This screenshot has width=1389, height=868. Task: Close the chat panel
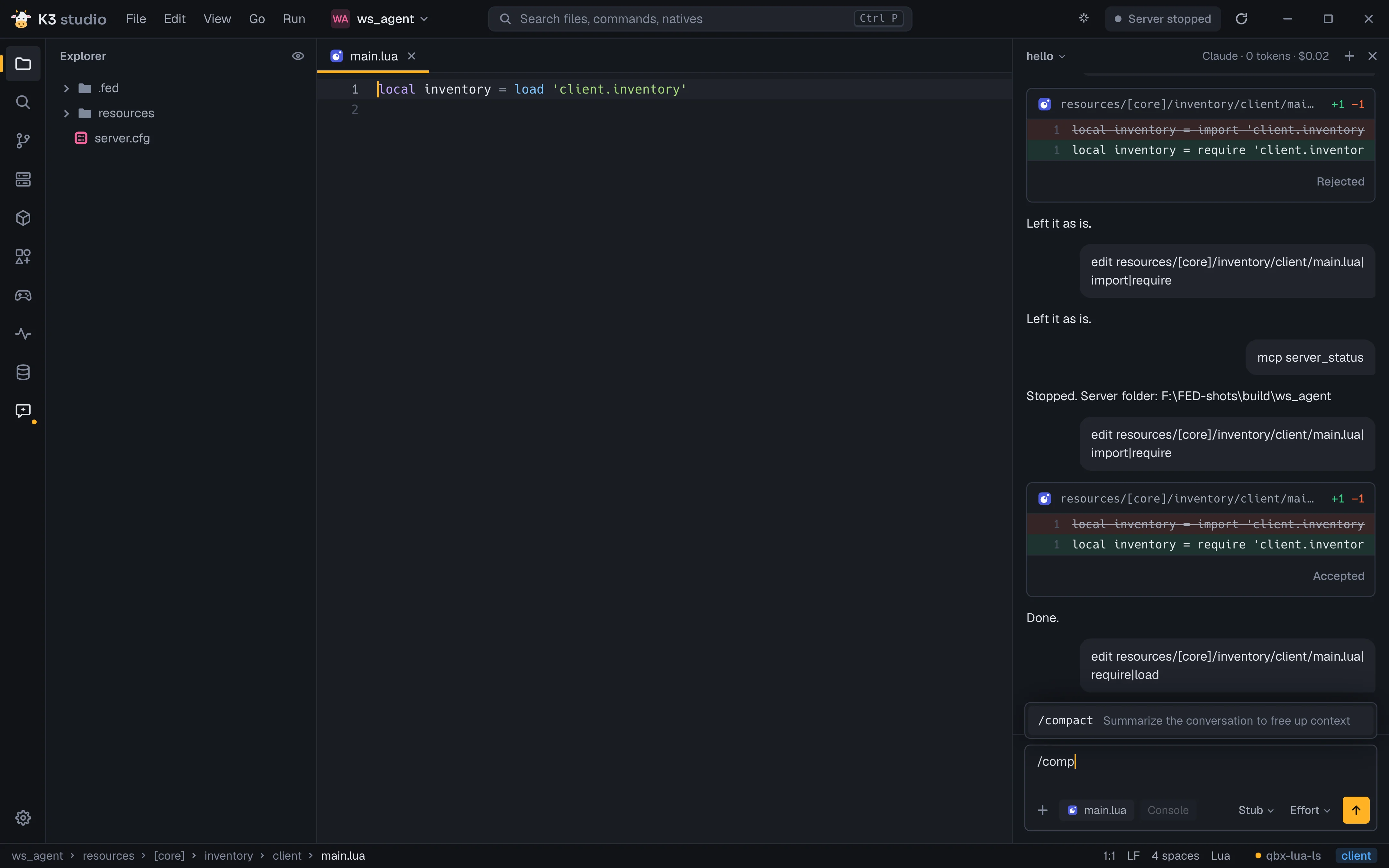(1372, 56)
